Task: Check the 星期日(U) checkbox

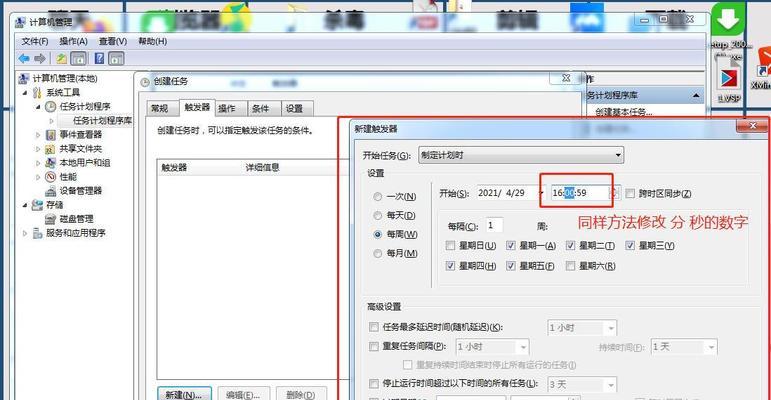Action: click(x=450, y=245)
